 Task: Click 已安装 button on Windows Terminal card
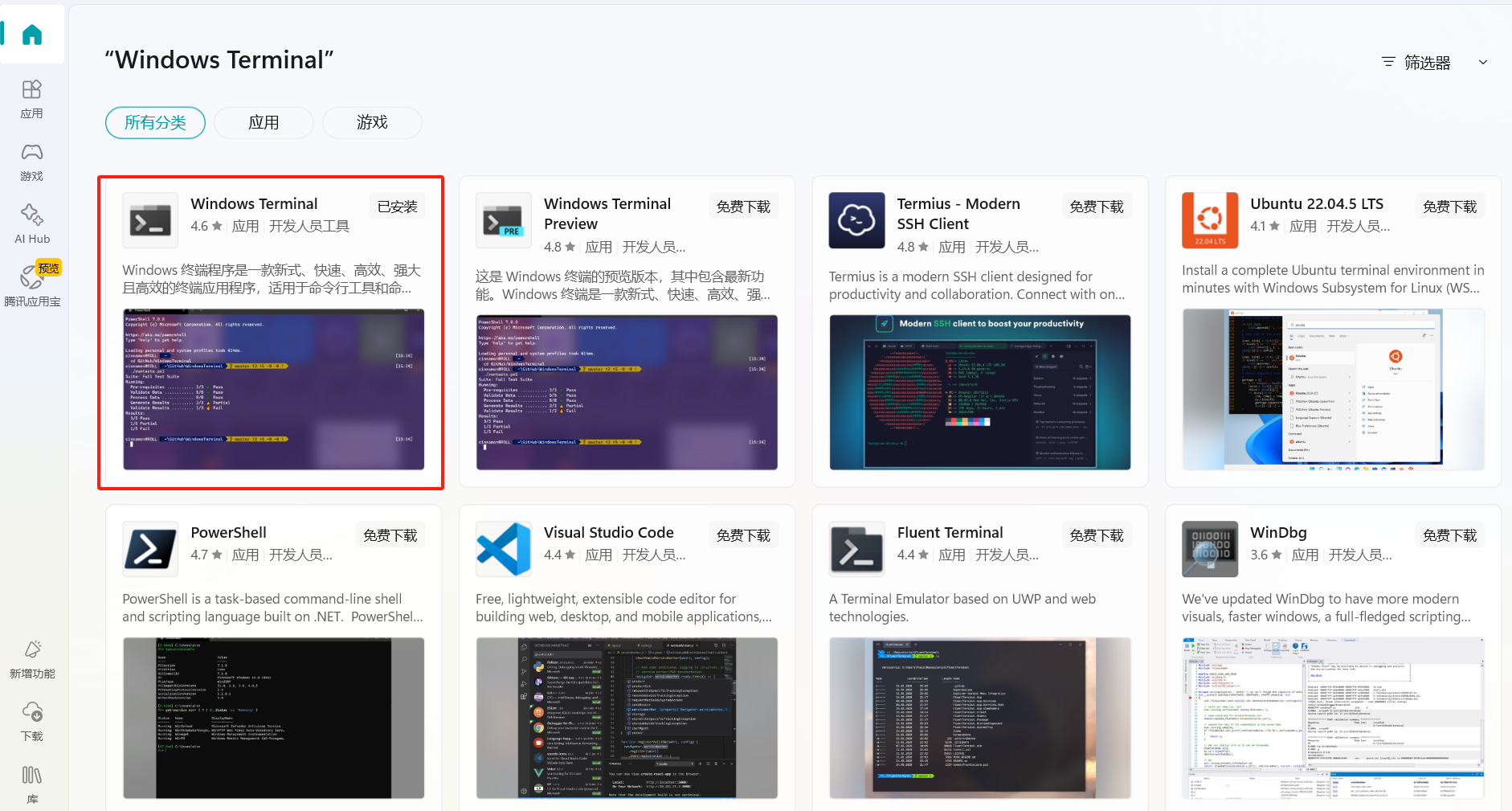(398, 207)
